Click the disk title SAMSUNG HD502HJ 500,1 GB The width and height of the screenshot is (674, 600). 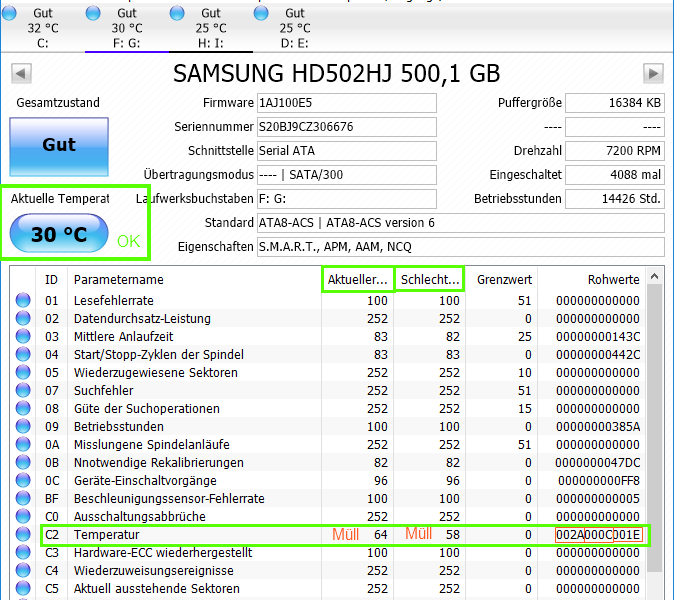click(x=337, y=73)
